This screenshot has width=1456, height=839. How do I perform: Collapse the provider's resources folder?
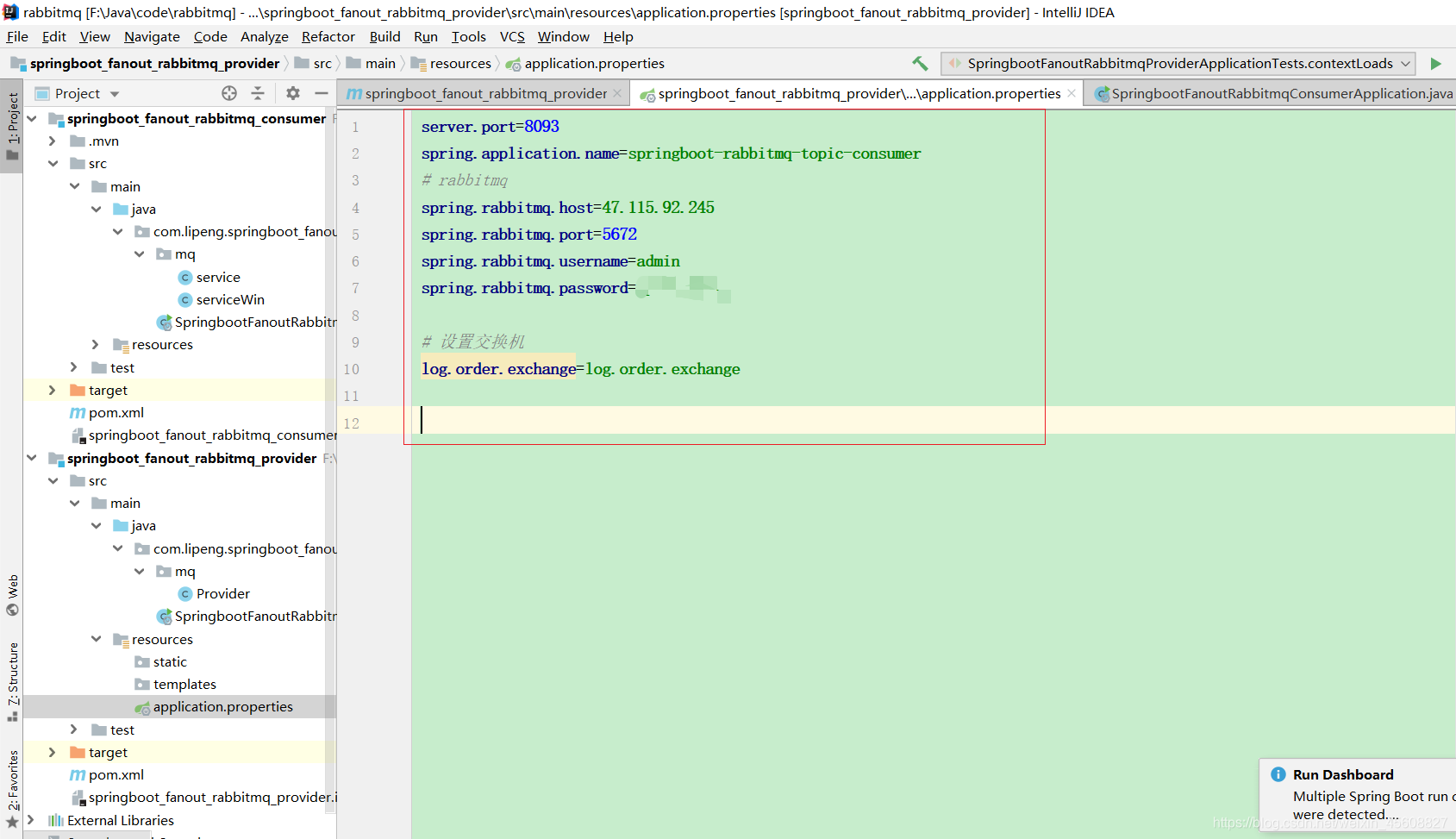[x=96, y=639]
